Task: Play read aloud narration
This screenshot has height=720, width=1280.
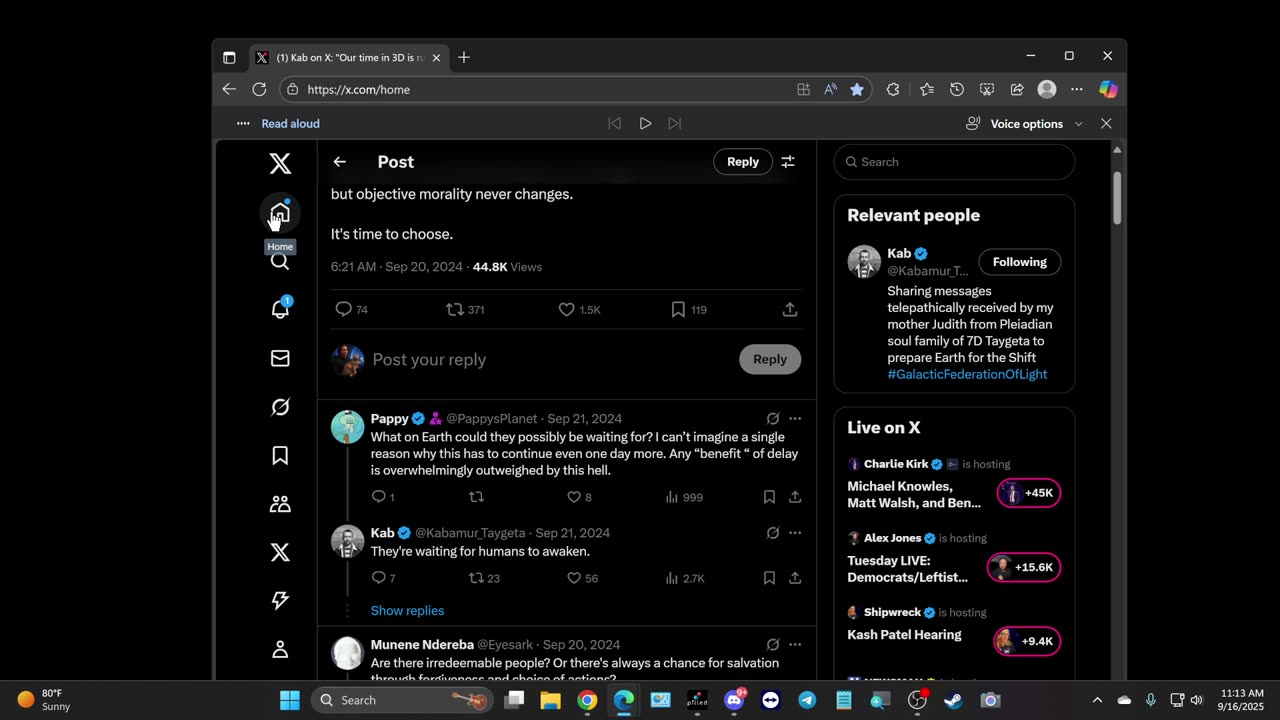Action: (645, 124)
